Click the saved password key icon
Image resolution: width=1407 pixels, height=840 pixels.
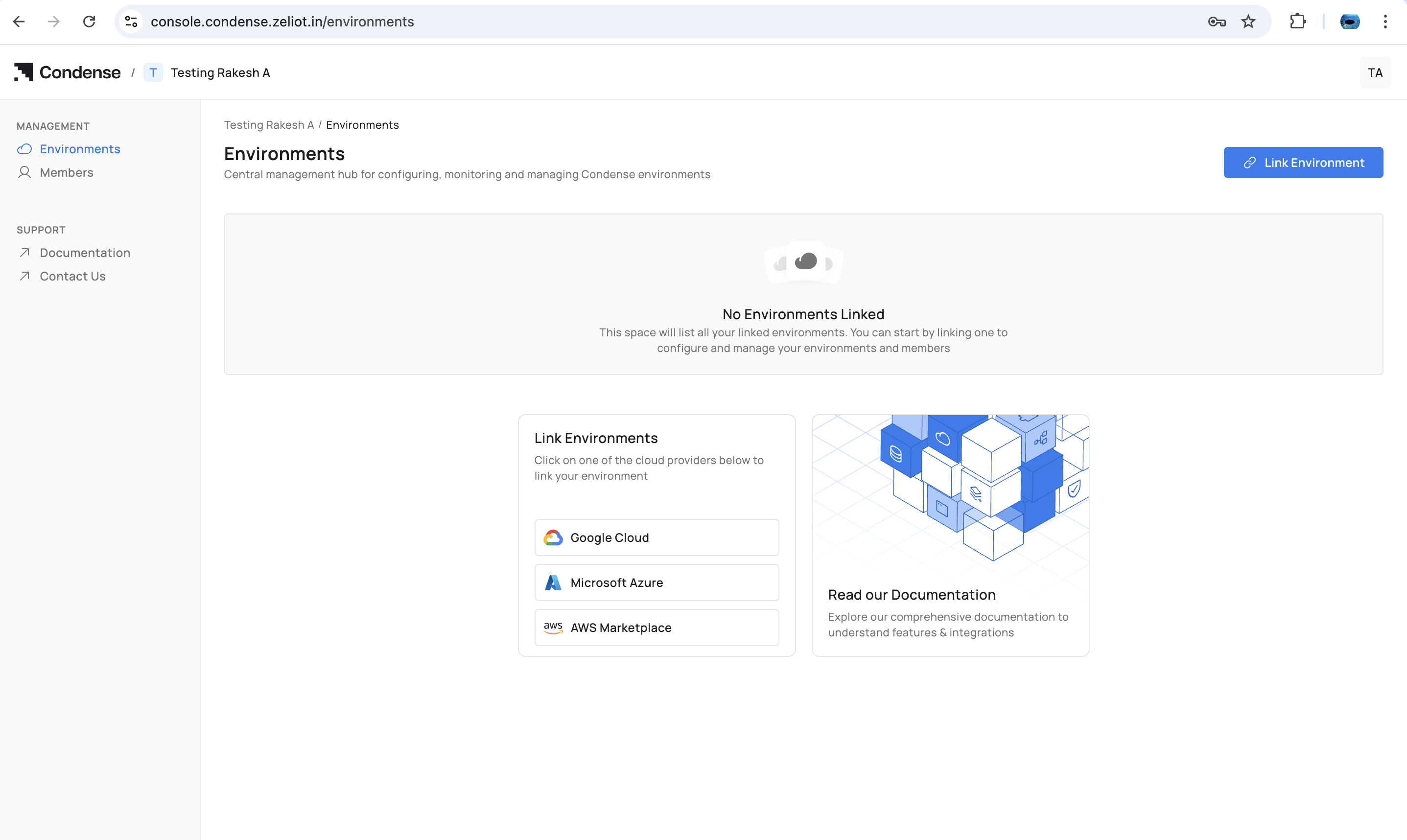pos(1216,22)
